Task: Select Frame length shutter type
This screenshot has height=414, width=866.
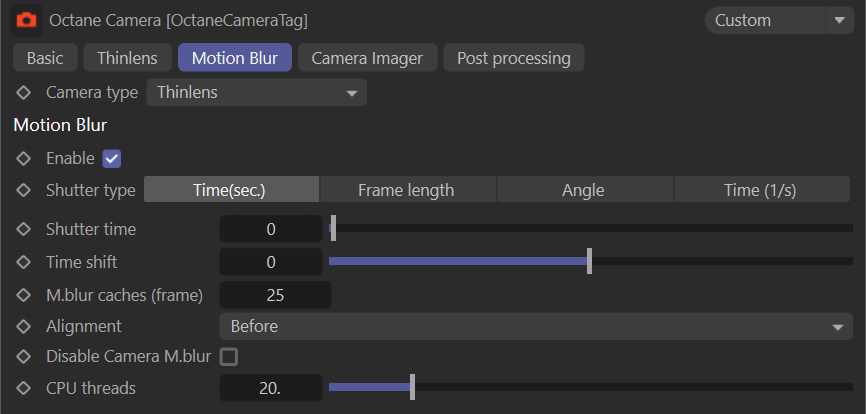Action: pyautogui.click(x=406, y=190)
